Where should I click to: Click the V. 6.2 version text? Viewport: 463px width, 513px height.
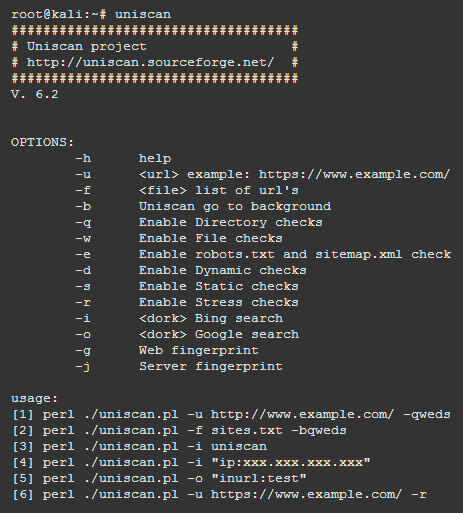pos(35,94)
